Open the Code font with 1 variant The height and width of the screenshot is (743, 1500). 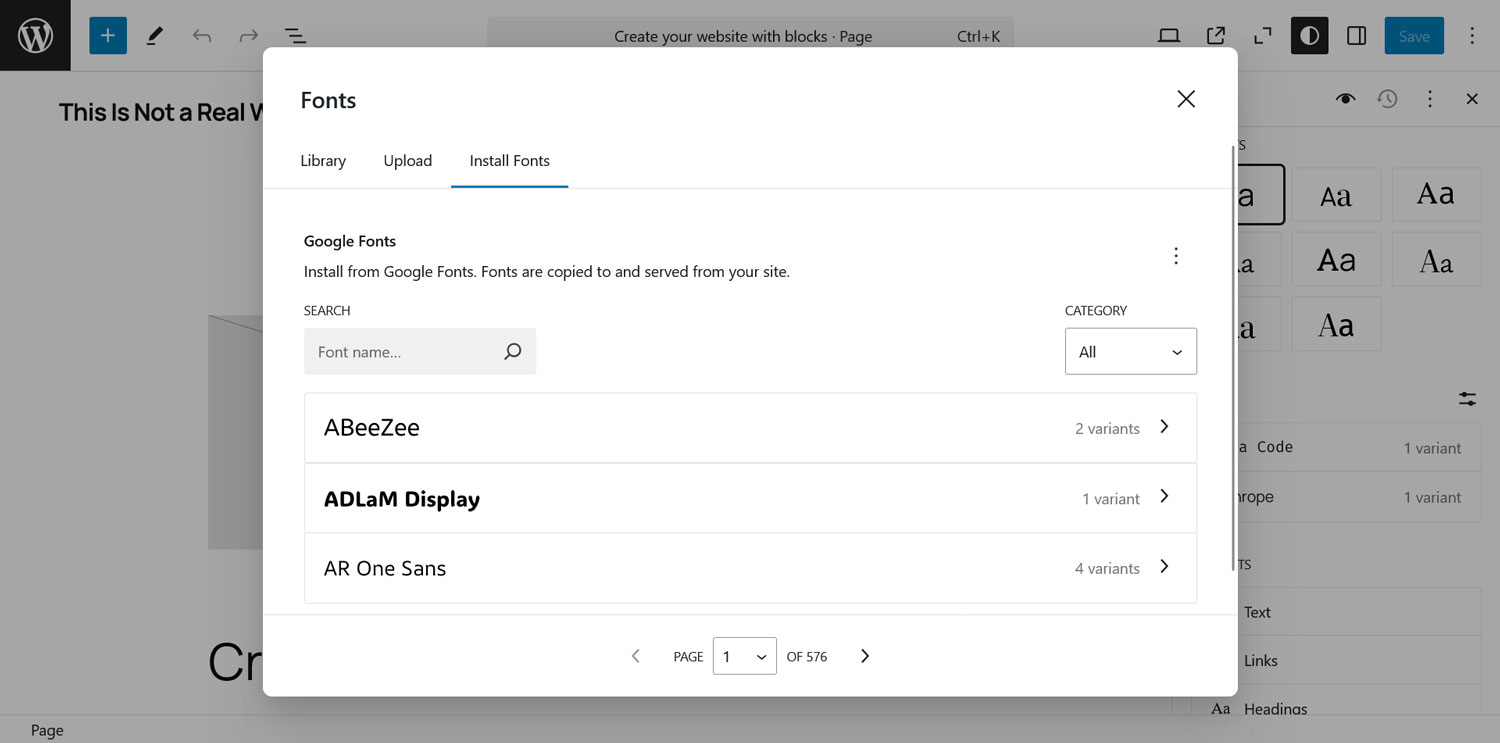1359,448
